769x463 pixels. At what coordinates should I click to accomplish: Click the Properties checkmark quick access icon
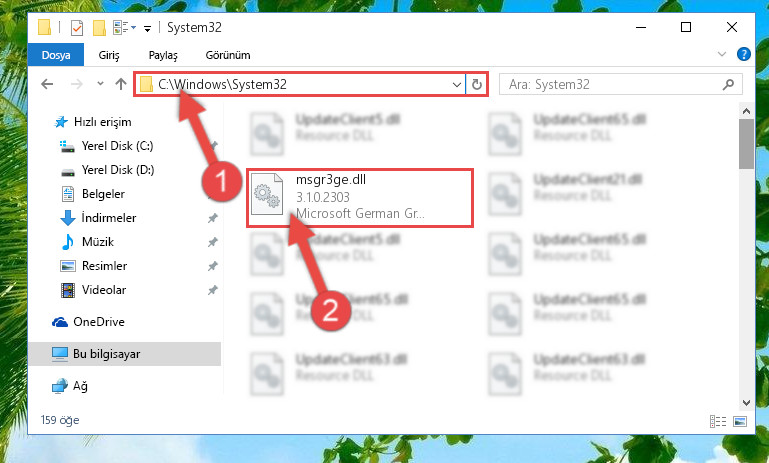(77, 28)
